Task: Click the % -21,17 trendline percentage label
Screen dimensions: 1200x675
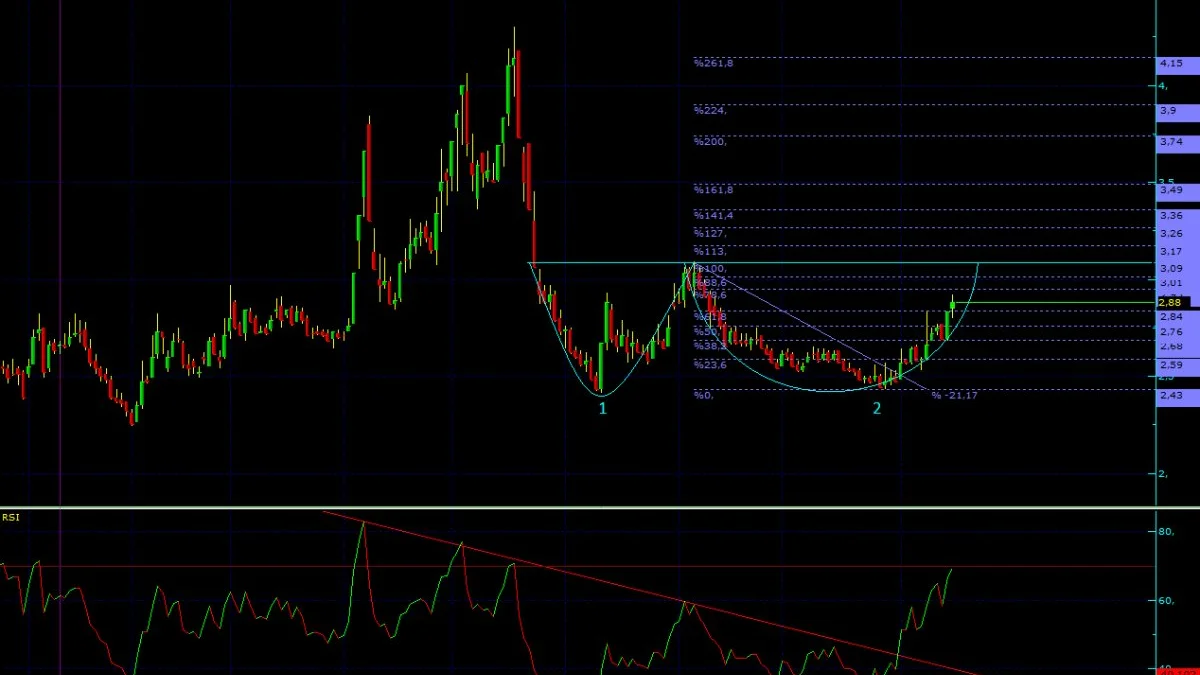Action: [x=955, y=396]
